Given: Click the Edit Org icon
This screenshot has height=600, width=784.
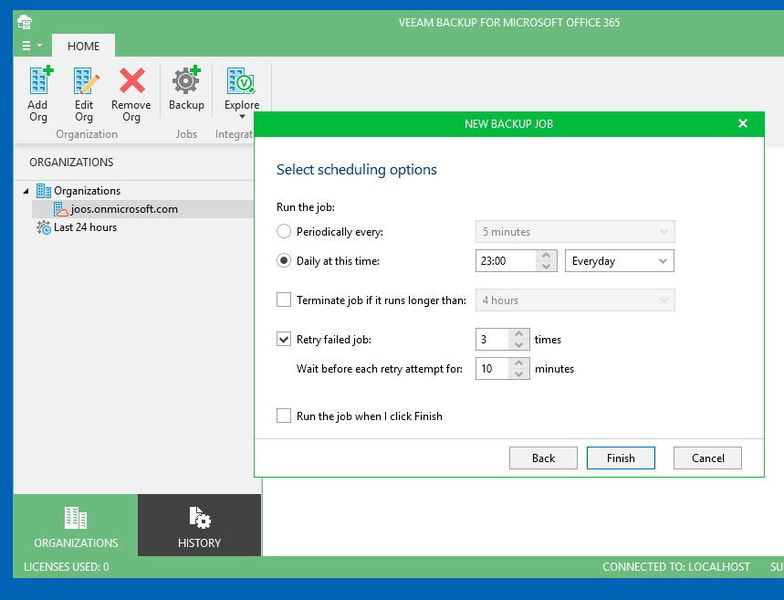Looking at the screenshot, I should point(85,80).
